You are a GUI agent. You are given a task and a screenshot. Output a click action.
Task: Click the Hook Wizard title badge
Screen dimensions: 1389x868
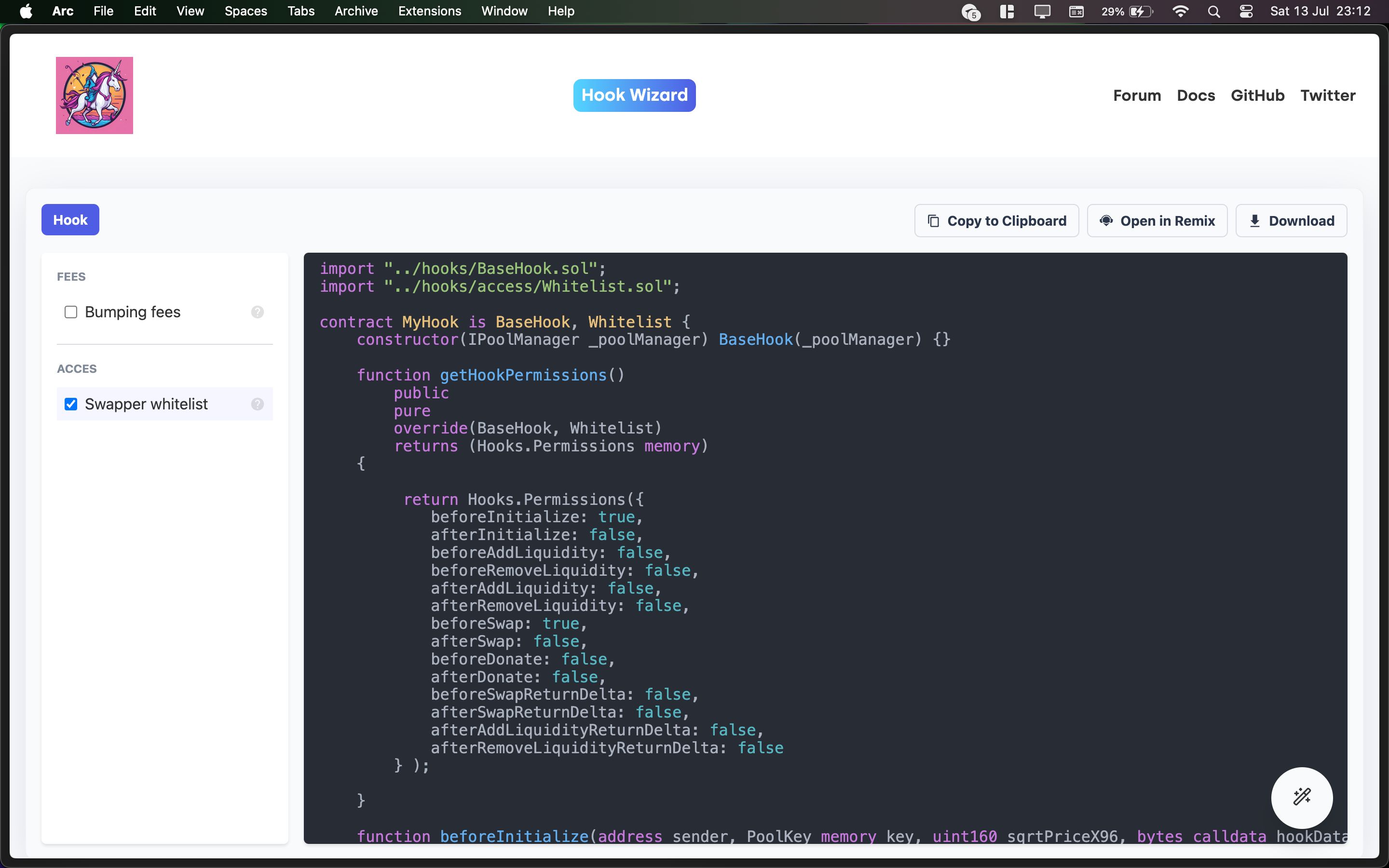(x=634, y=95)
